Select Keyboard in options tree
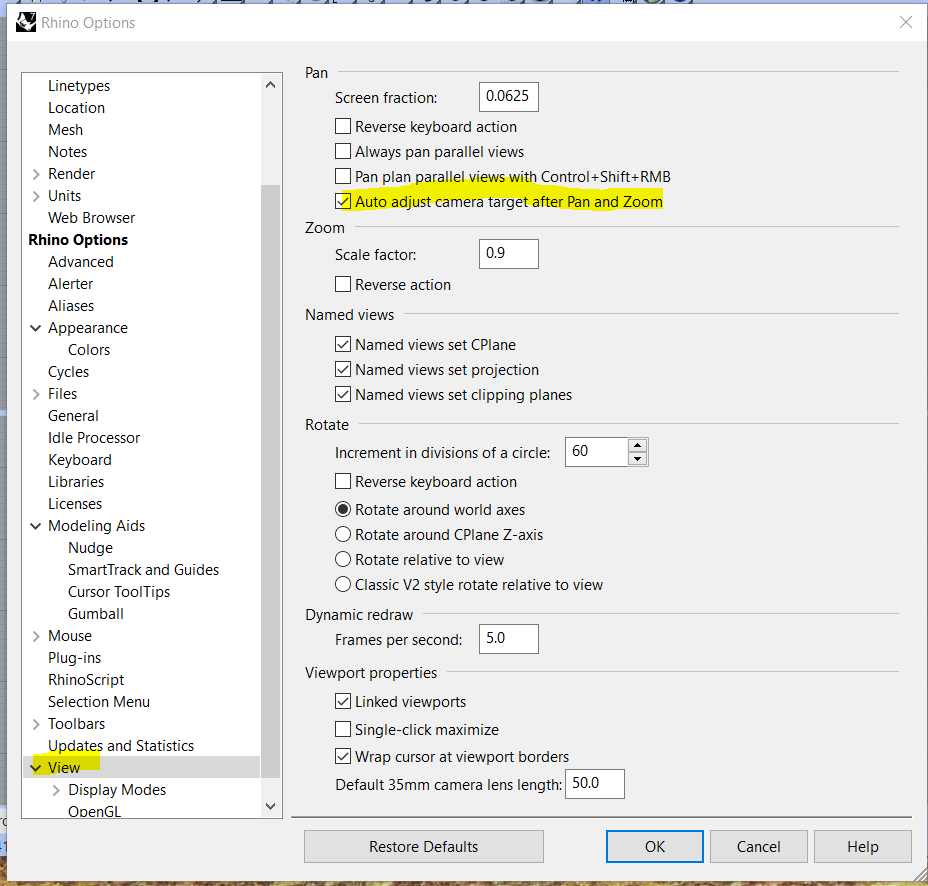 click(79, 460)
